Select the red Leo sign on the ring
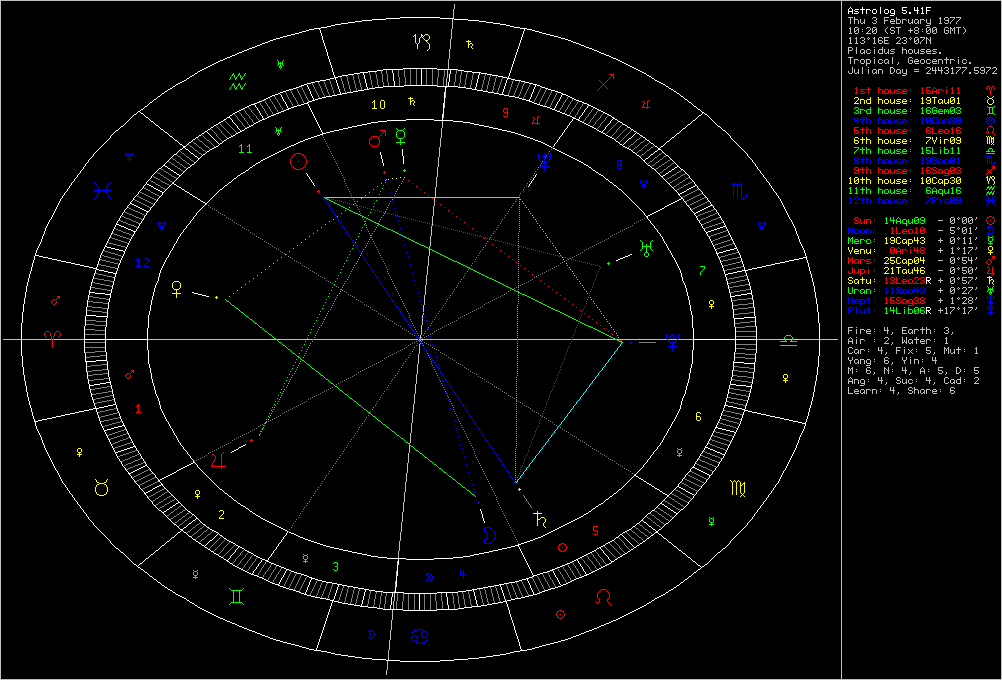The image size is (1002, 680). tap(604, 596)
